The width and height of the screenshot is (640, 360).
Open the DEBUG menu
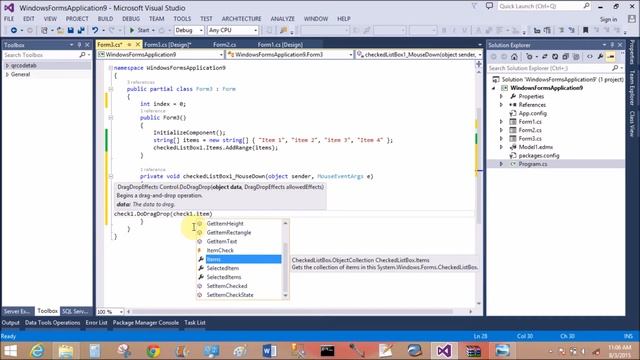(131, 19)
